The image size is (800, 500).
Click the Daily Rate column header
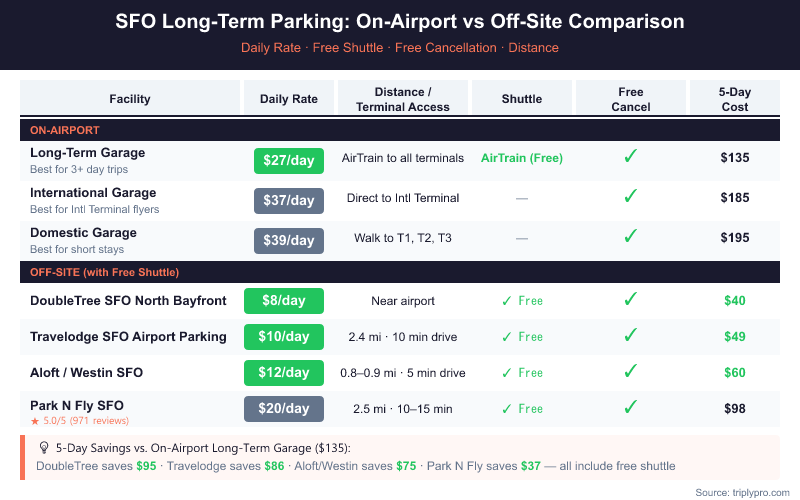coord(289,99)
